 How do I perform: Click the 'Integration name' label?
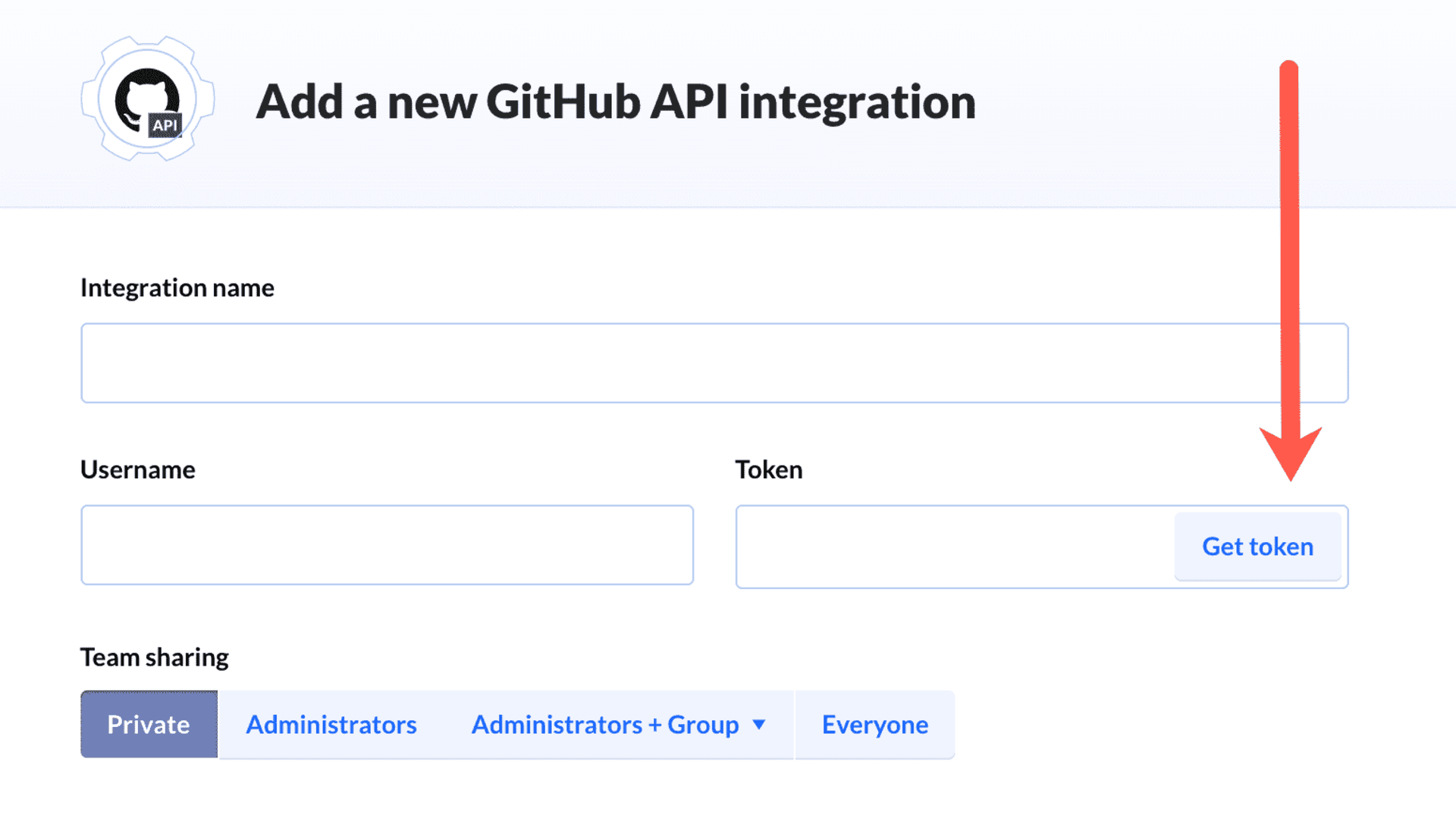pos(177,288)
